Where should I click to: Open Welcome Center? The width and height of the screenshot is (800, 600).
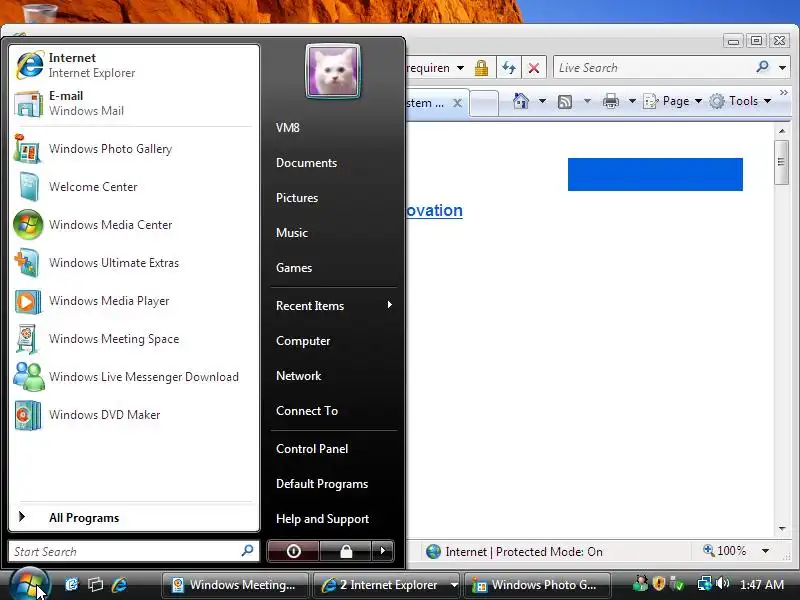coord(134,187)
